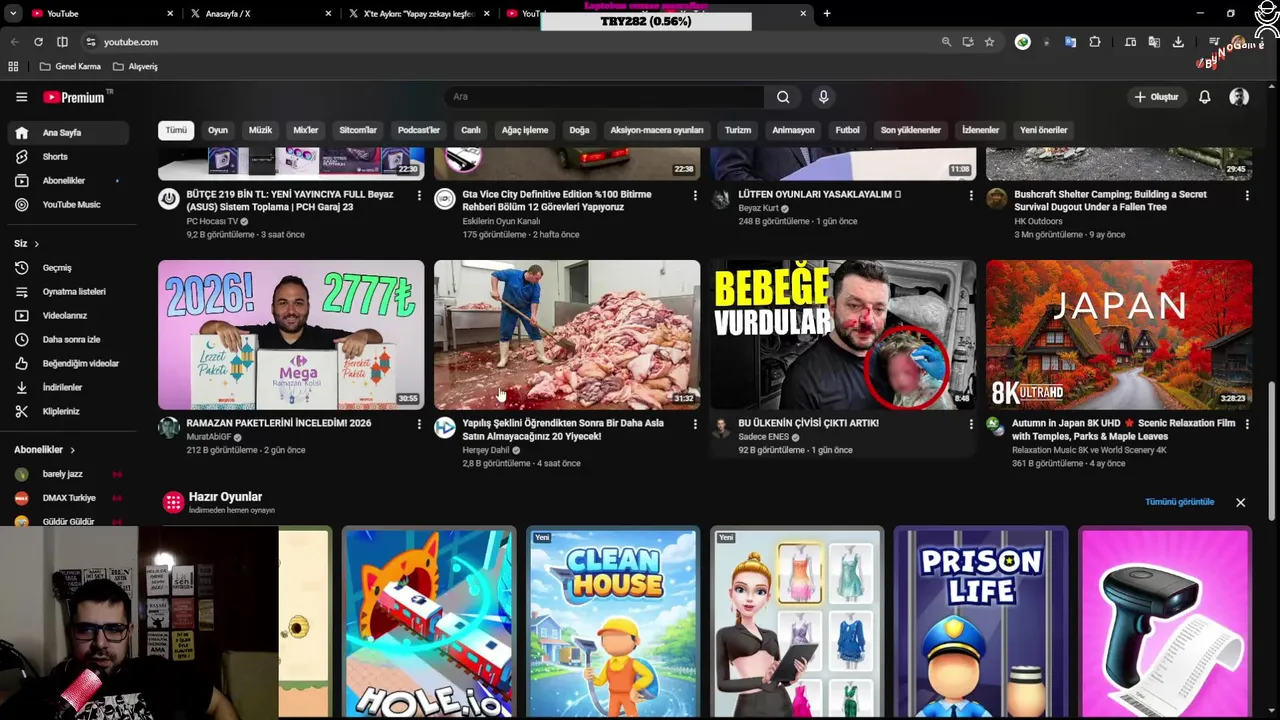Open Shorts from the sidebar
The image size is (1280, 720).
click(68, 157)
